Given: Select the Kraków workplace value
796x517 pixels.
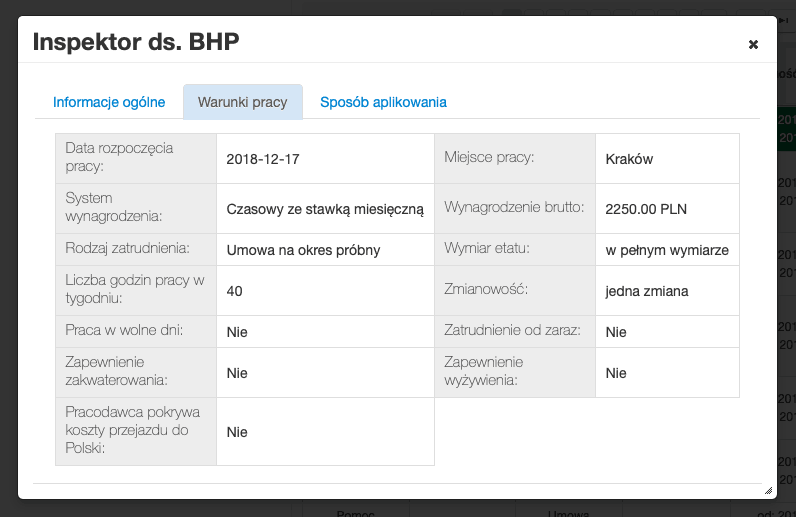Looking at the screenshot, I should (x=629, y=159).
